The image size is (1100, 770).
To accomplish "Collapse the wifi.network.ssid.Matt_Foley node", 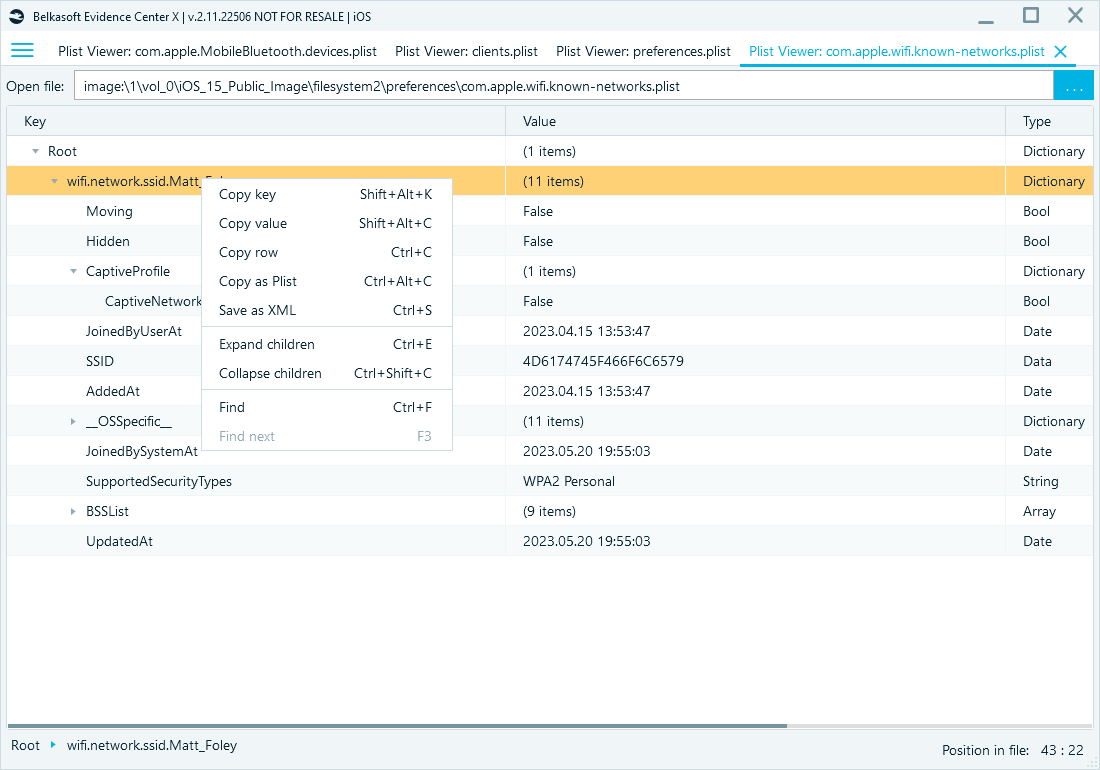I will [54, 182].
